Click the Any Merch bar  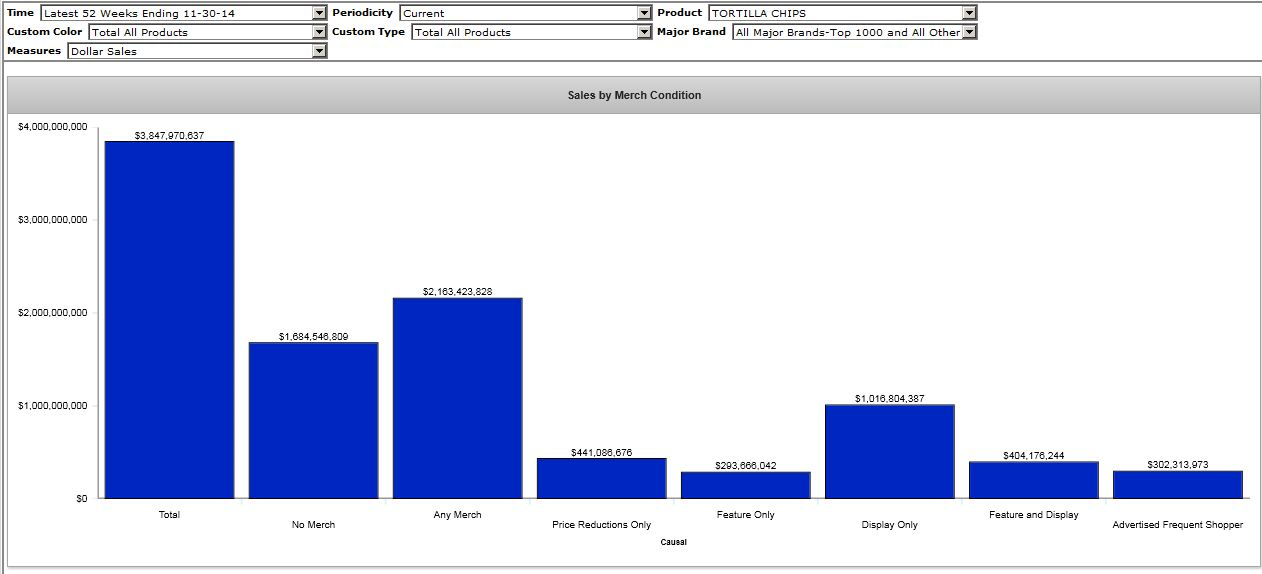pyautogui.click(x=457, y=398)
